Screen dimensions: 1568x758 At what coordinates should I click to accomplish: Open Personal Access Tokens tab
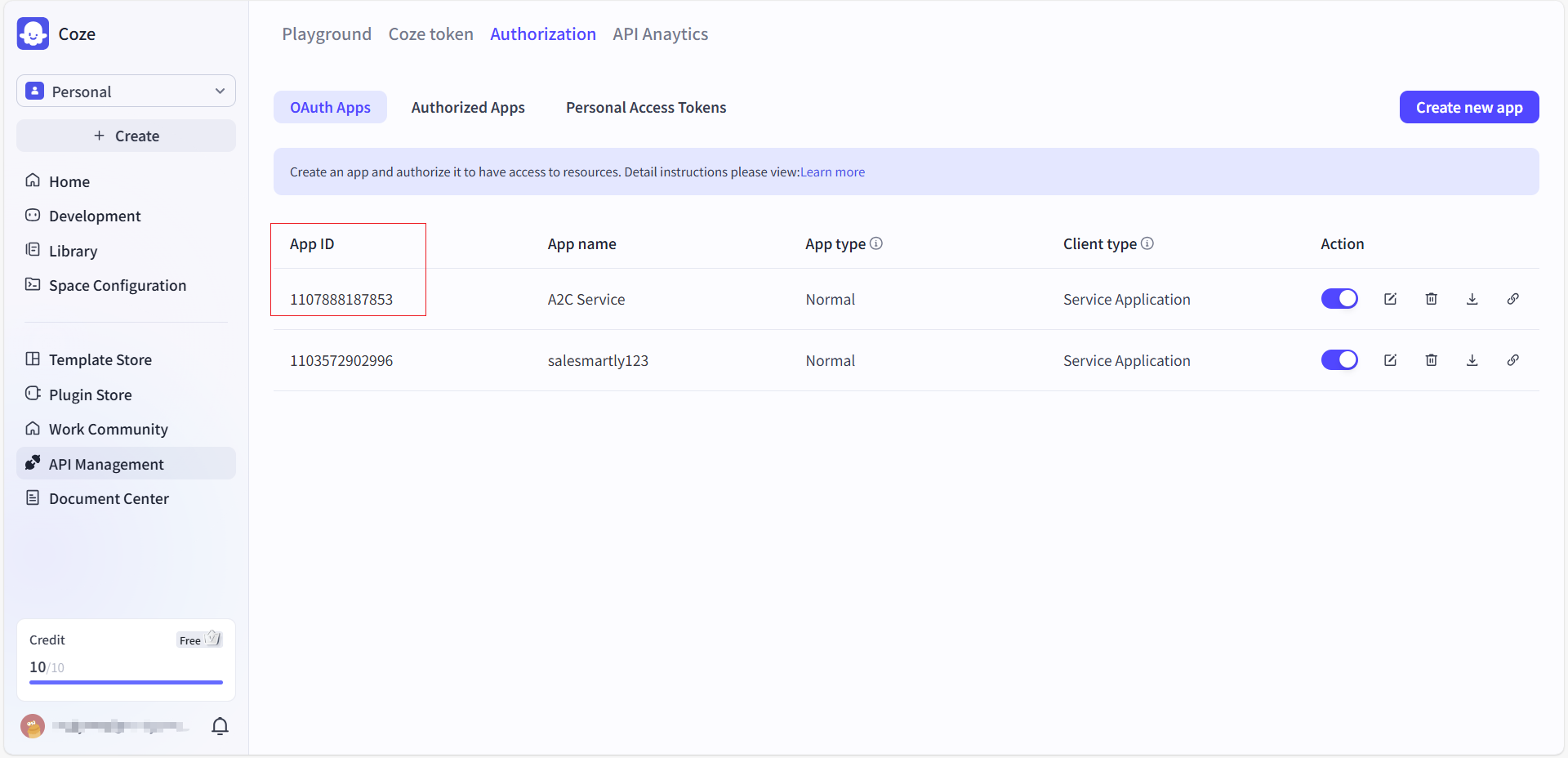pyautogui.click(x=645, y=108)
